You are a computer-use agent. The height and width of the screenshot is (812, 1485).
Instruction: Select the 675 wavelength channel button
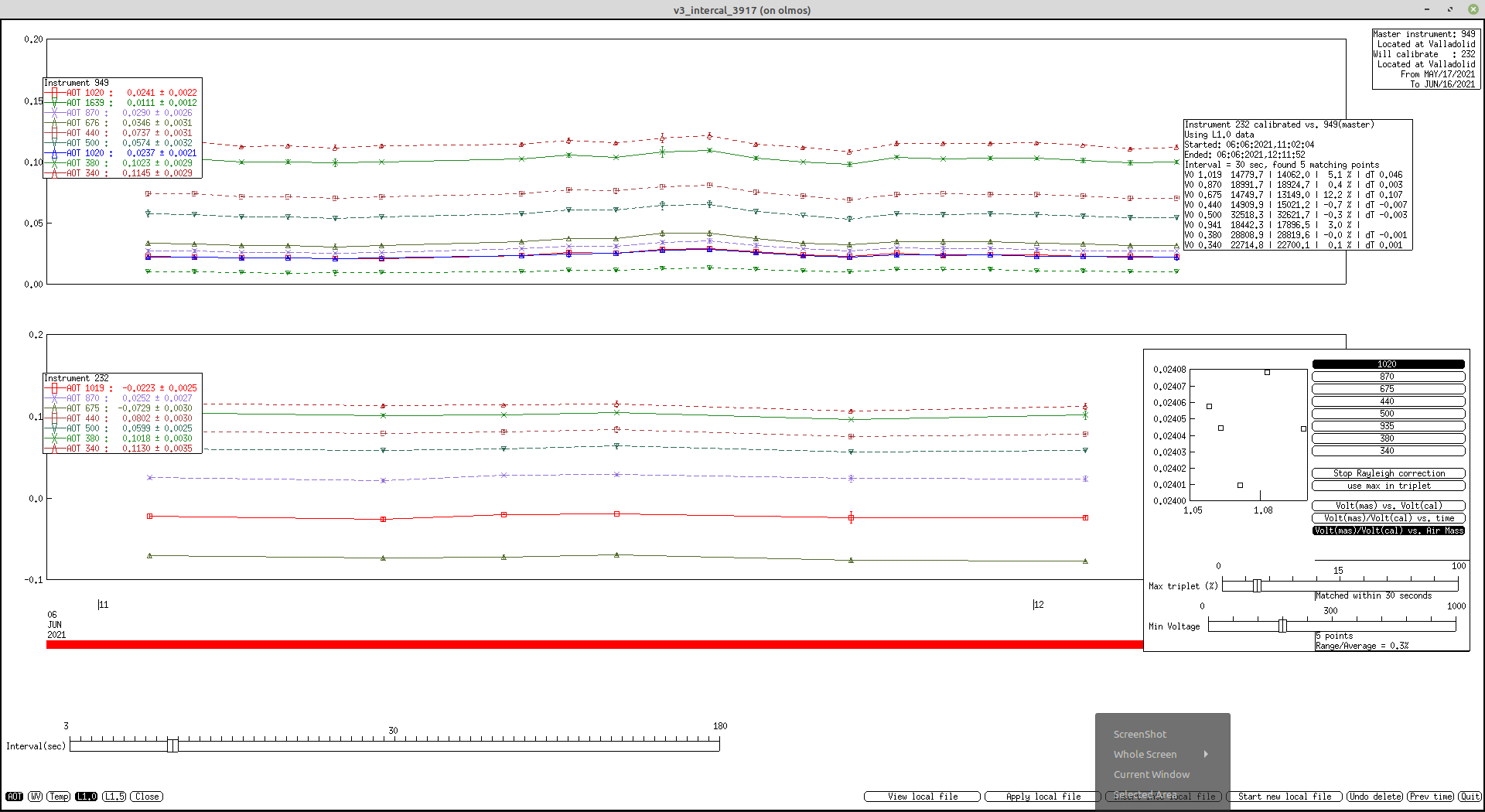pos(1388,389)
